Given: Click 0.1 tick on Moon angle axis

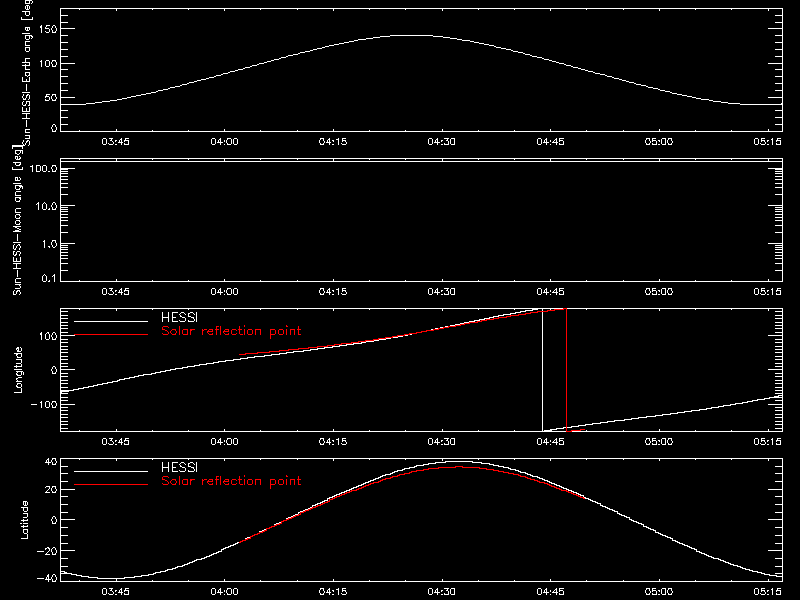Looking at the screenshot, I should pyautogui.click(x=49, y=278).
